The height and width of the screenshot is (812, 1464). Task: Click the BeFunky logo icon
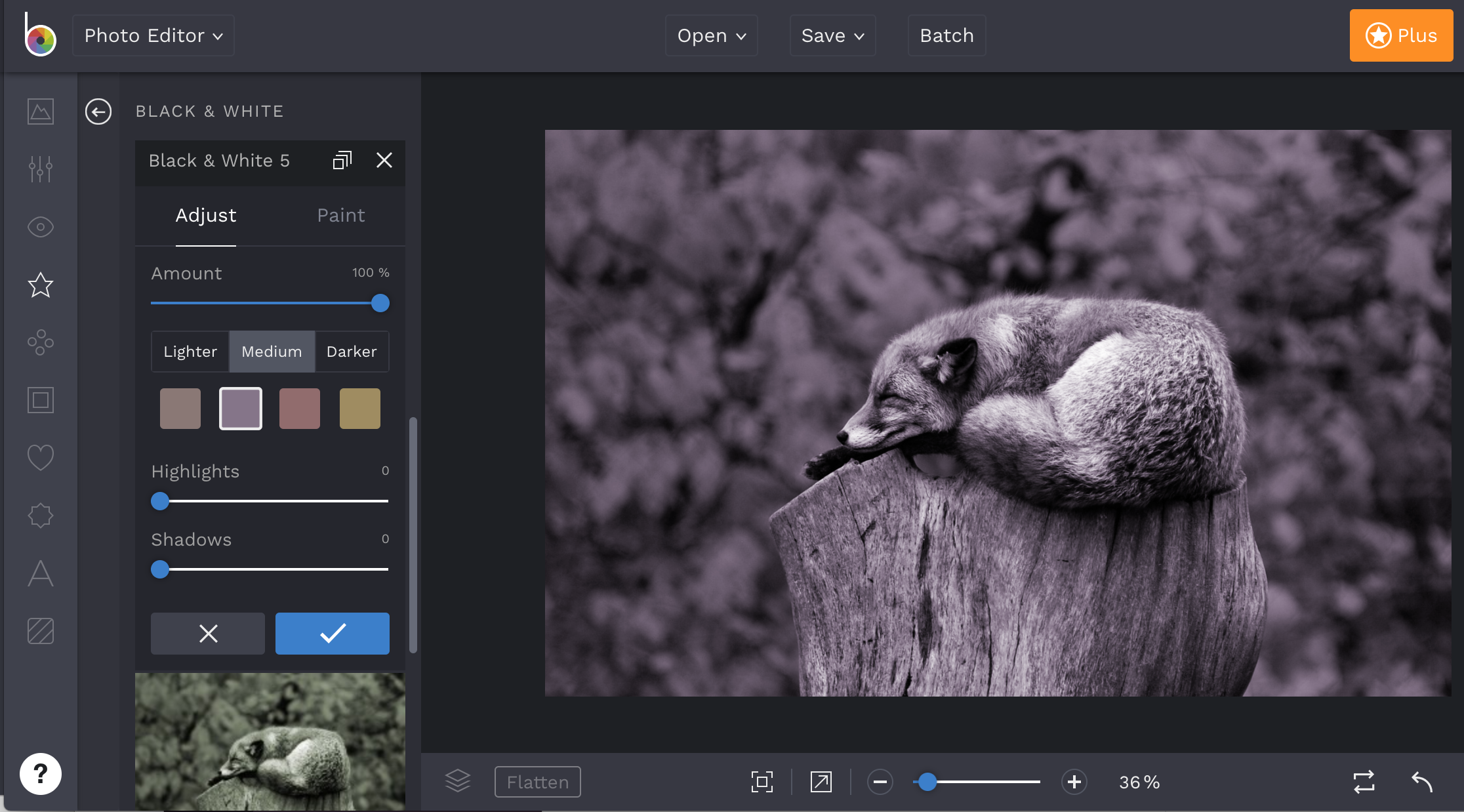tap(40, 35)
